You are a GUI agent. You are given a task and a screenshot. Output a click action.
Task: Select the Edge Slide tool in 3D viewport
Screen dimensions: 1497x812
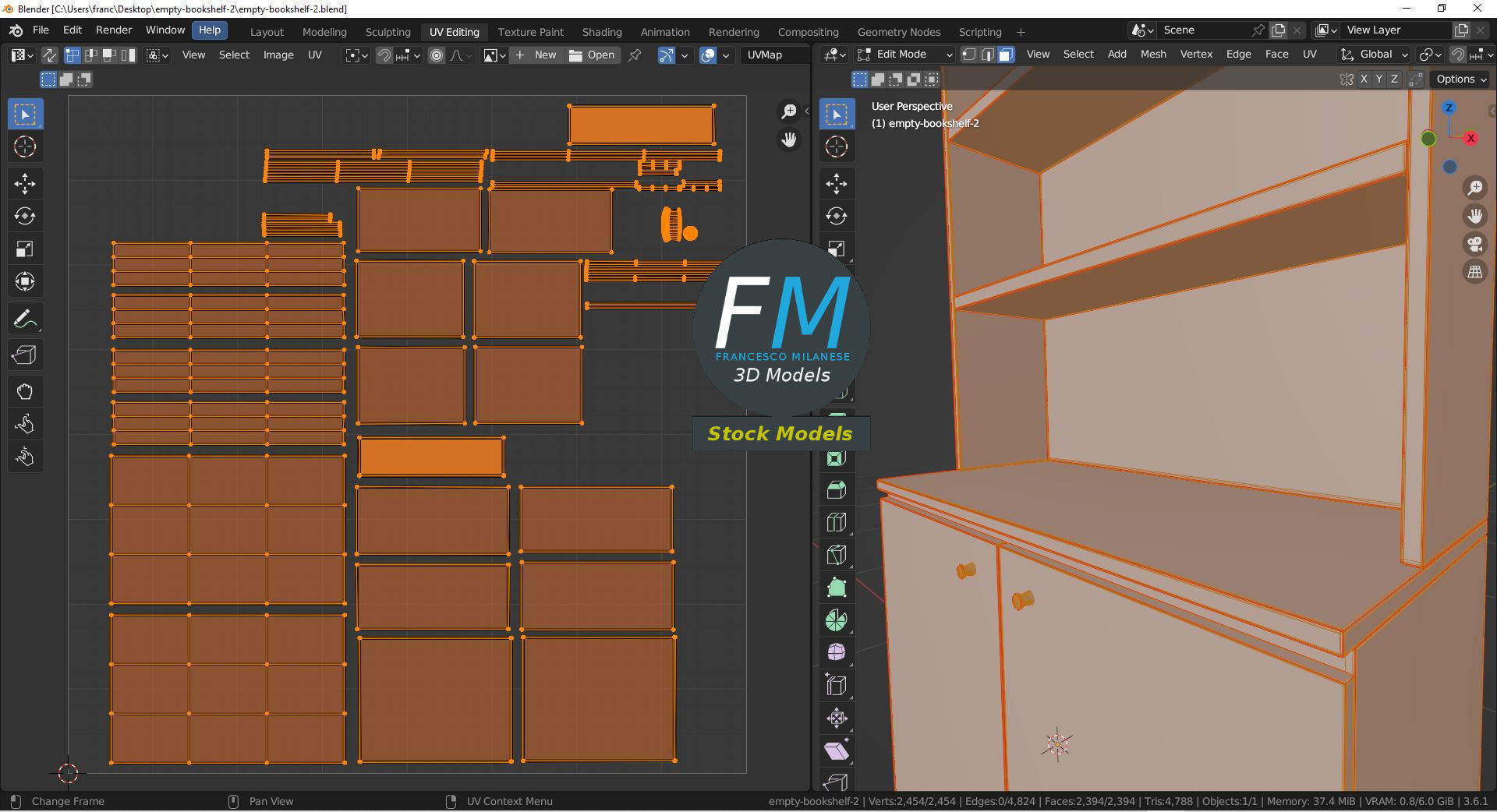[x=837, y=686]
